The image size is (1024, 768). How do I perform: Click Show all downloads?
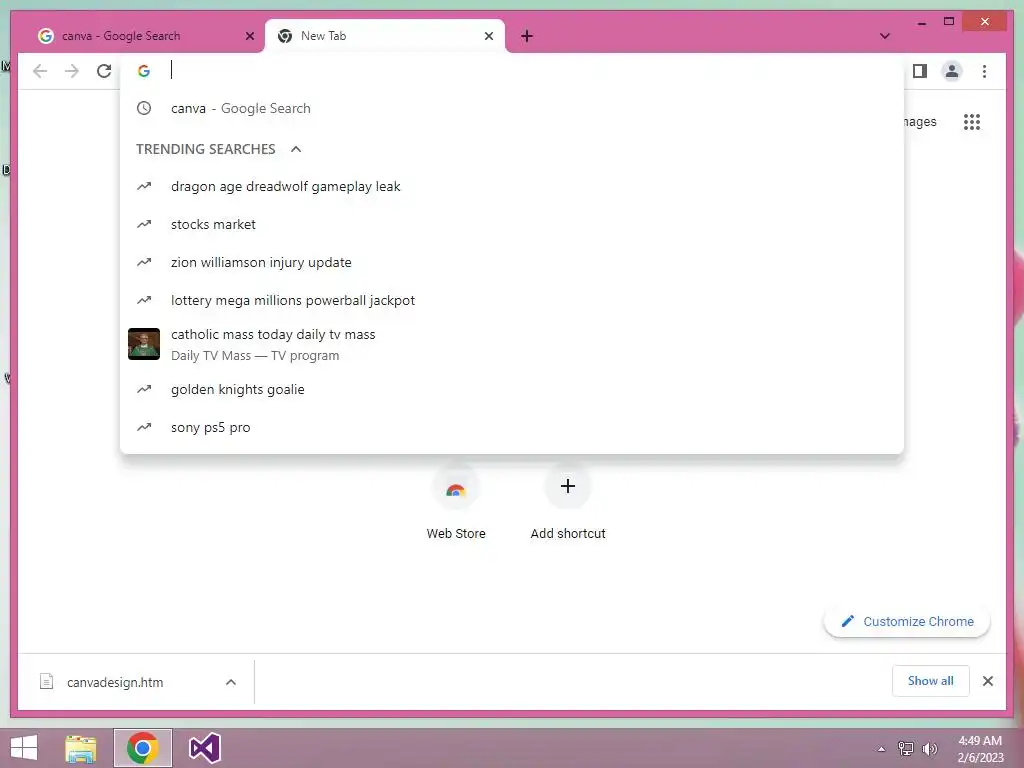coord(931,681)
